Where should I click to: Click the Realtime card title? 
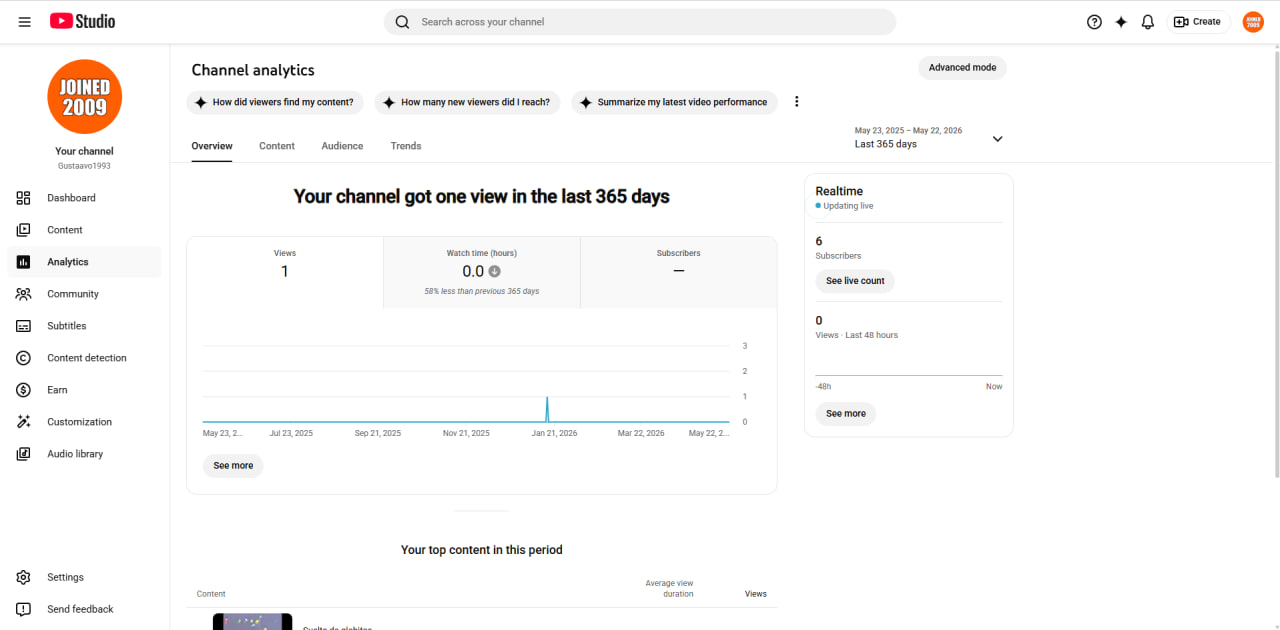(x=839, y=191)
